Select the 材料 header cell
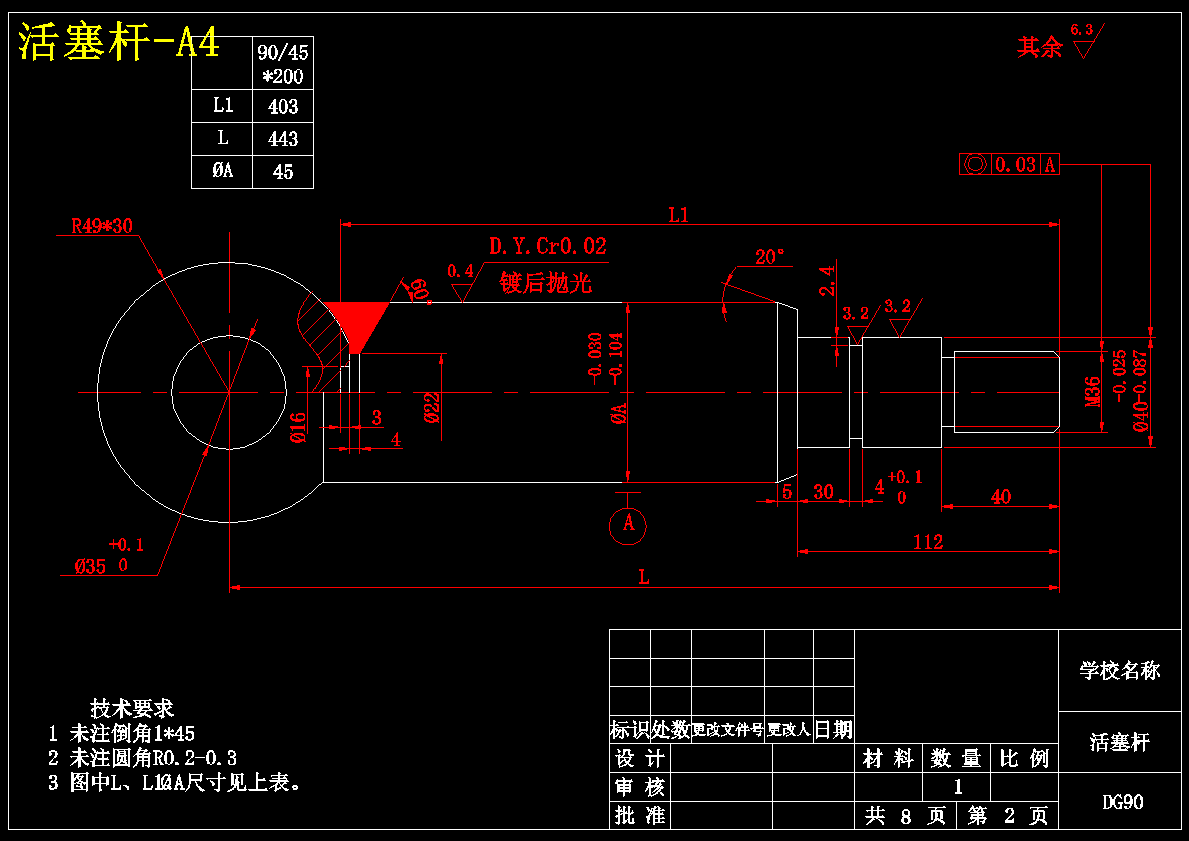The width and height of the screenshot is (1189, 841). (888, 758)
